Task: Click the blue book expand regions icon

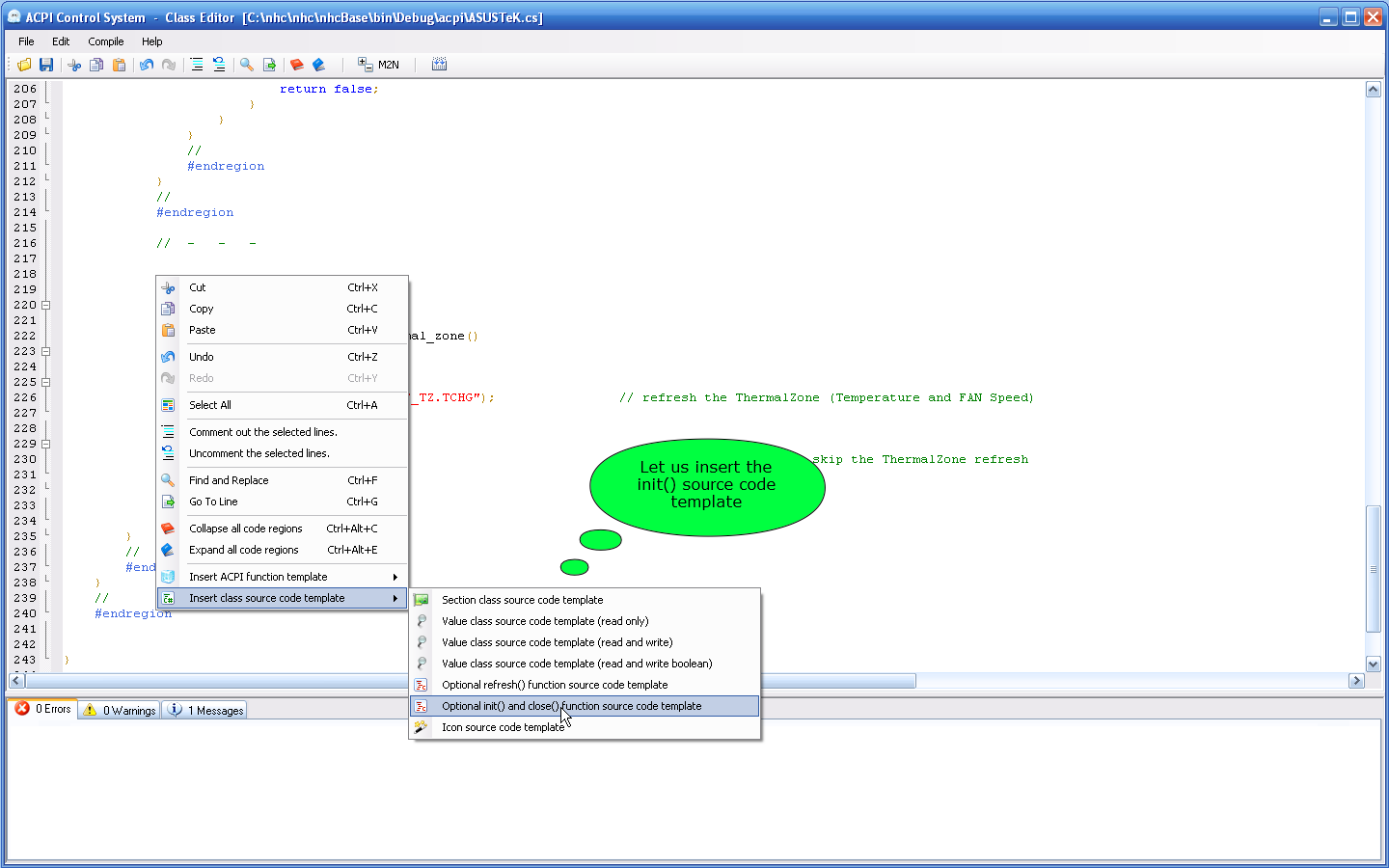Action: (319, 65)
